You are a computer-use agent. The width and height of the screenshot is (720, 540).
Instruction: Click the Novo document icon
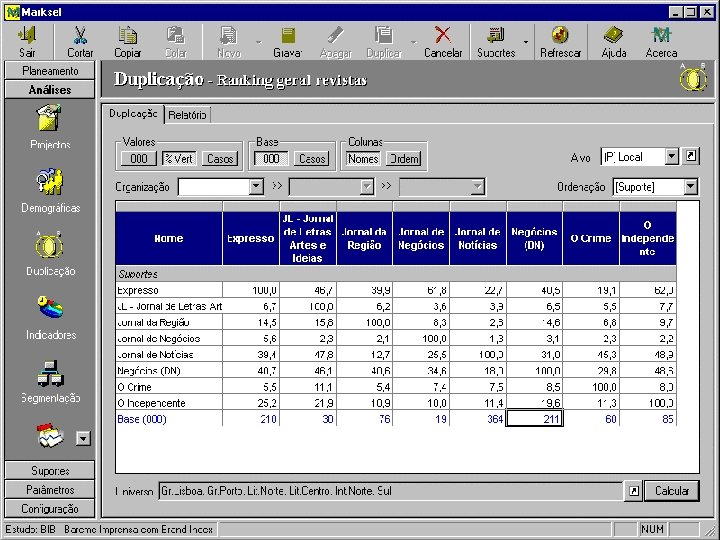pyautogui.click(x=229, y=41)
